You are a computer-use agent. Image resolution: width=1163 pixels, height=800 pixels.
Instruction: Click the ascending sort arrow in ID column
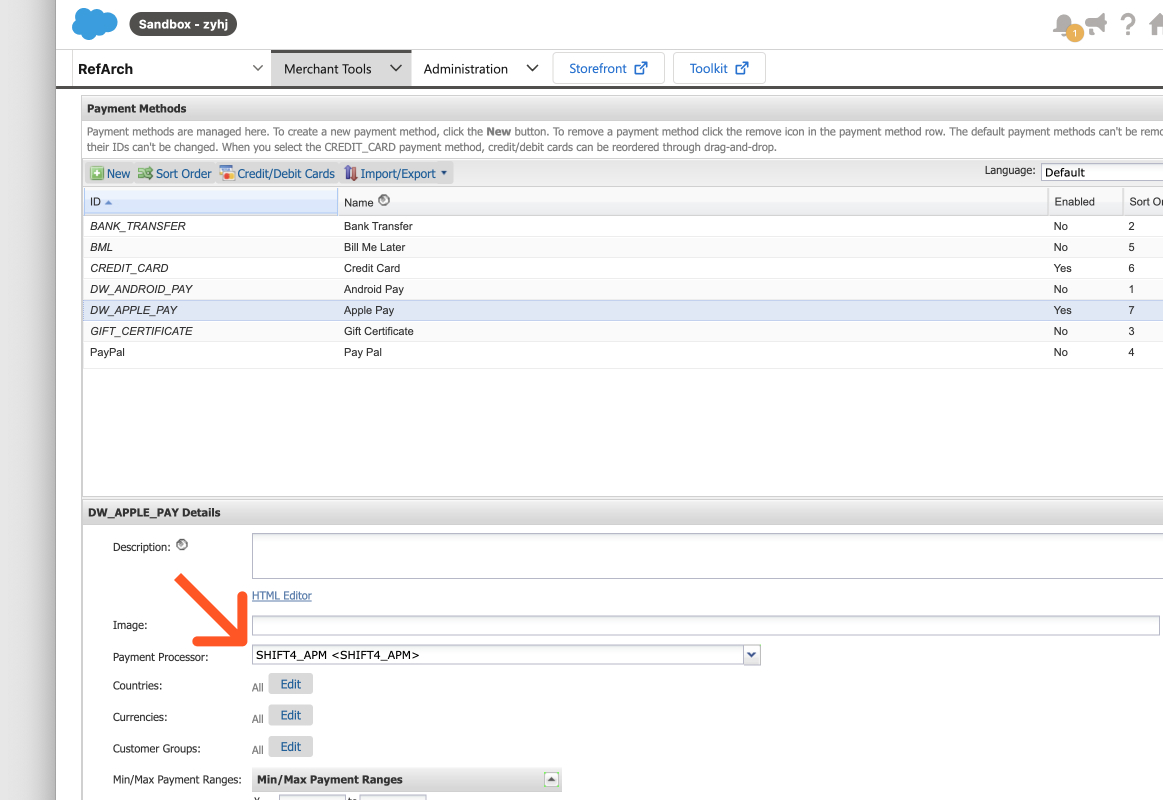click(108, 202)
